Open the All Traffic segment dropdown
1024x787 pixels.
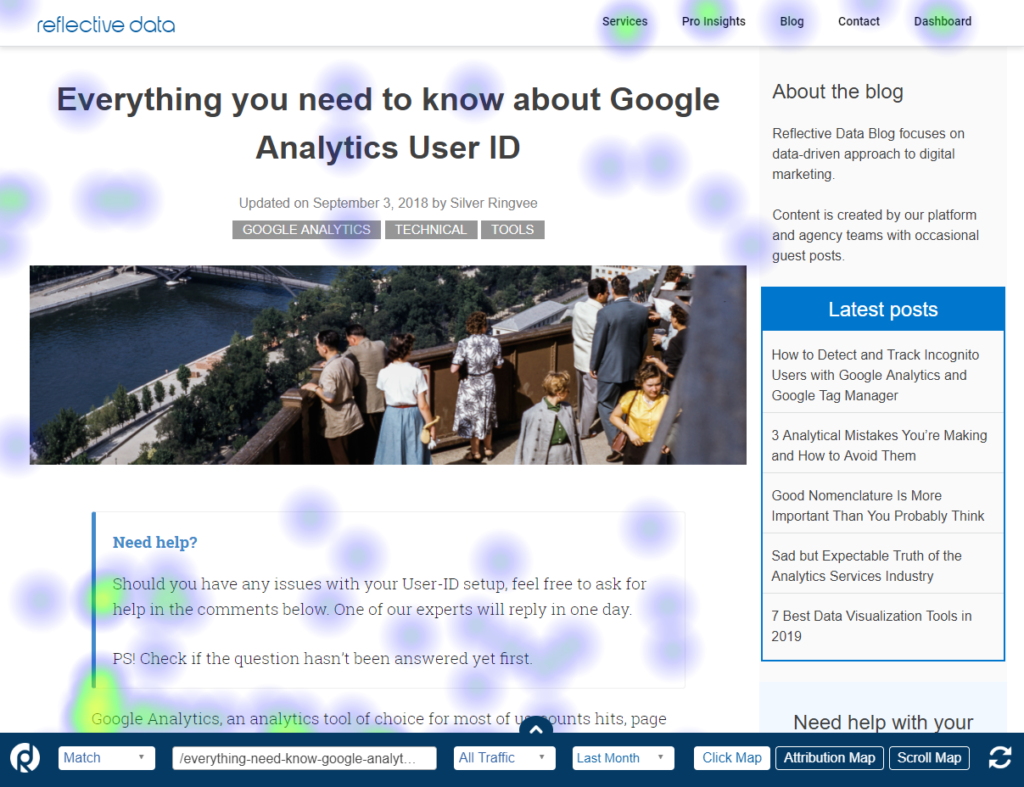504,758
